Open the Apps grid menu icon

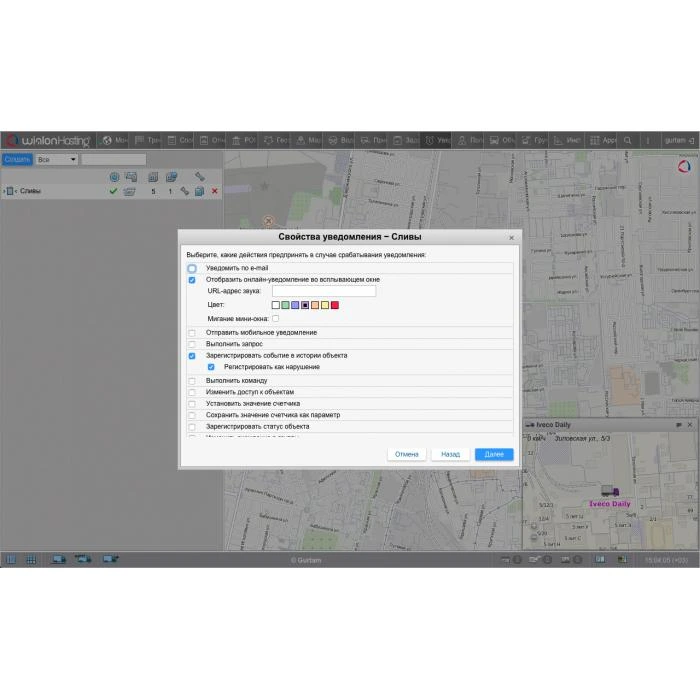pos(602,141)
